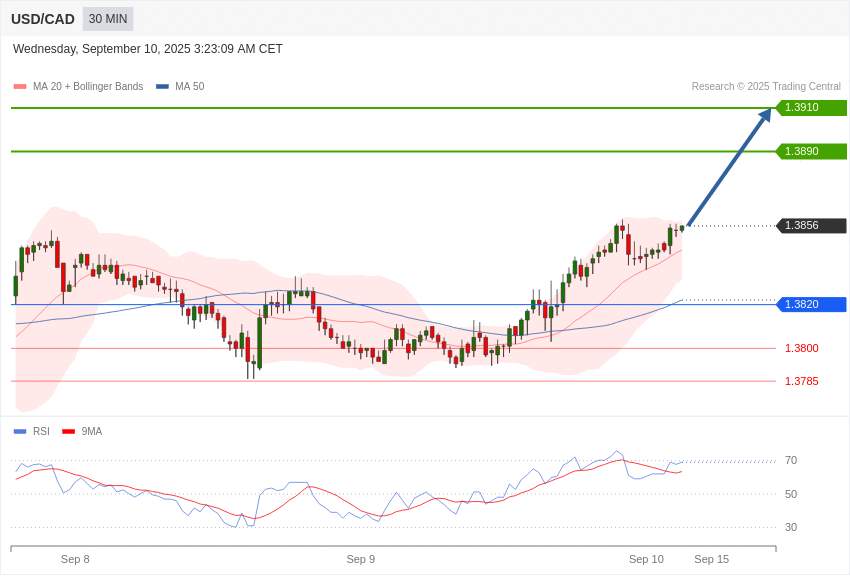Image resolution: width=850 pixels, height=576 pixels.
Task: Click the pink MA 20 Bollinger legend swatch
Action: click(20, 87)
